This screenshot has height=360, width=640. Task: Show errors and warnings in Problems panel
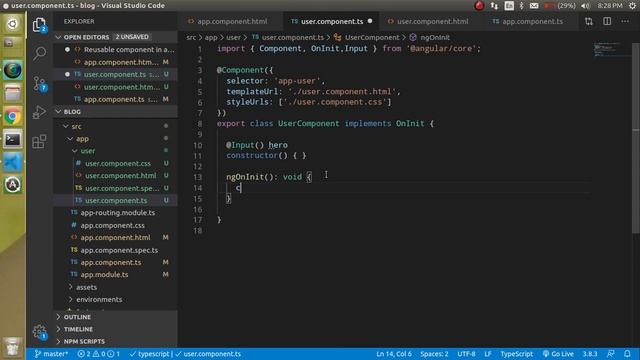(98, 354)
